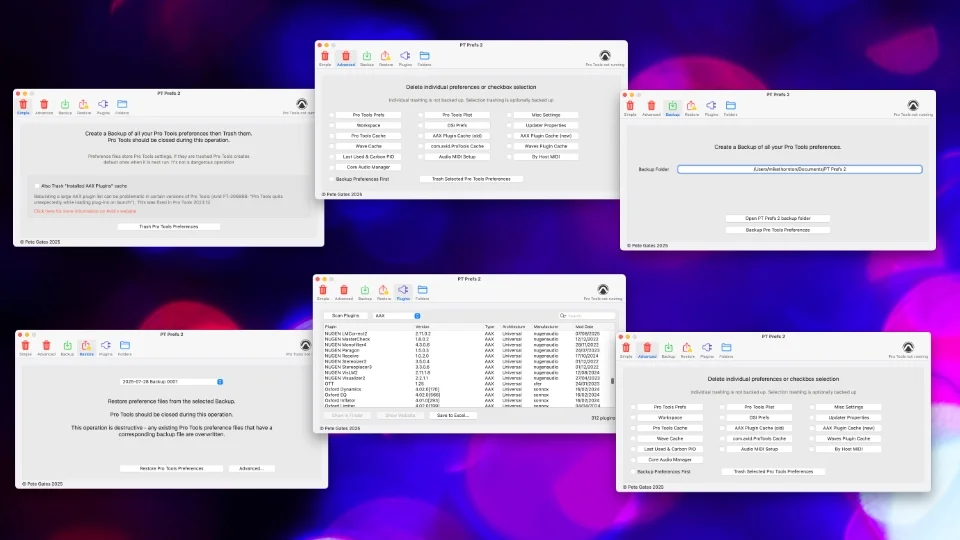Tick the DSI Prefs checkbox in upper Advanced window
The width and height of the screenshot is (960, 540).
tap(421, 126)
